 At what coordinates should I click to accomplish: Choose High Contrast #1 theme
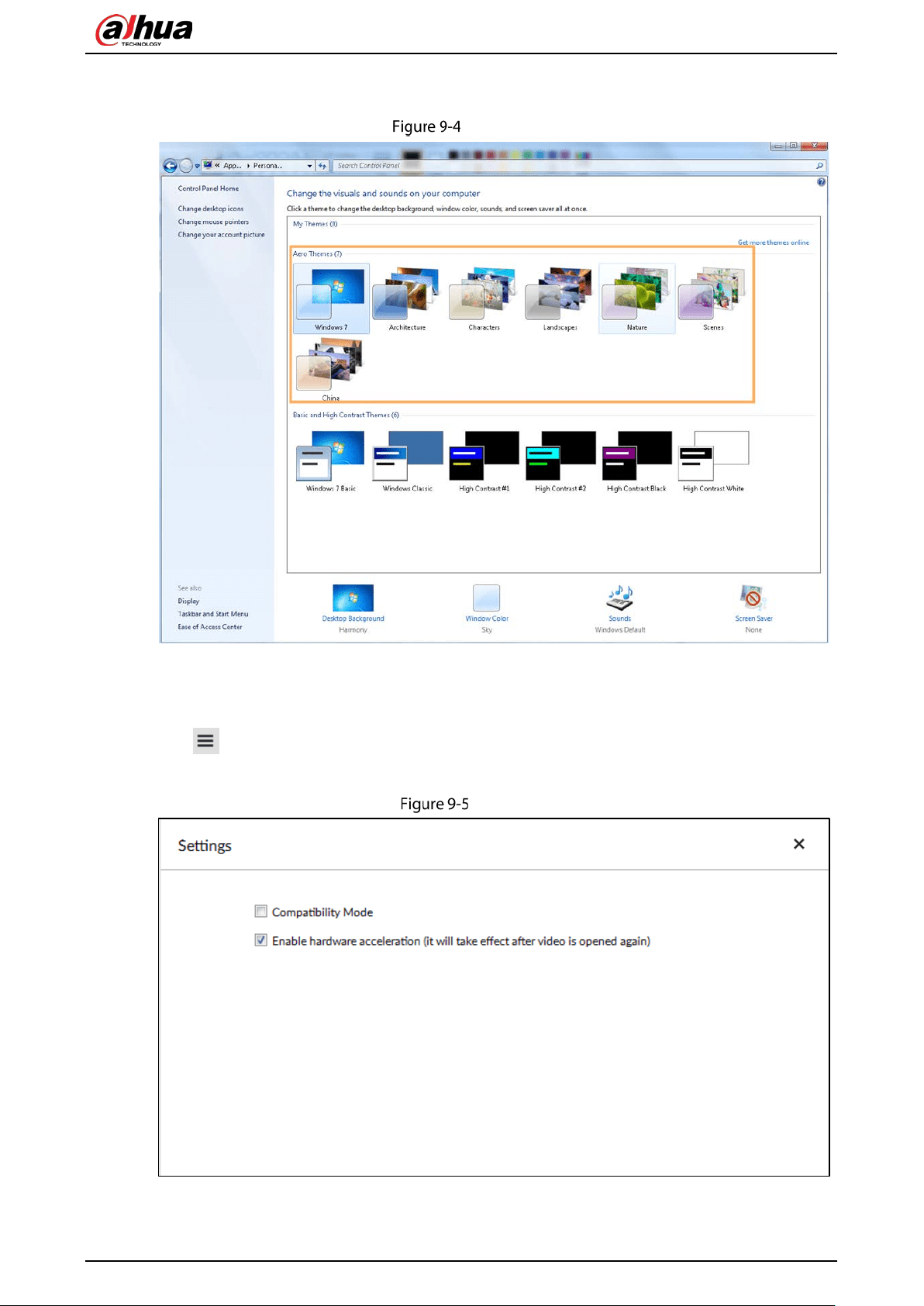(x=484, y=461)
